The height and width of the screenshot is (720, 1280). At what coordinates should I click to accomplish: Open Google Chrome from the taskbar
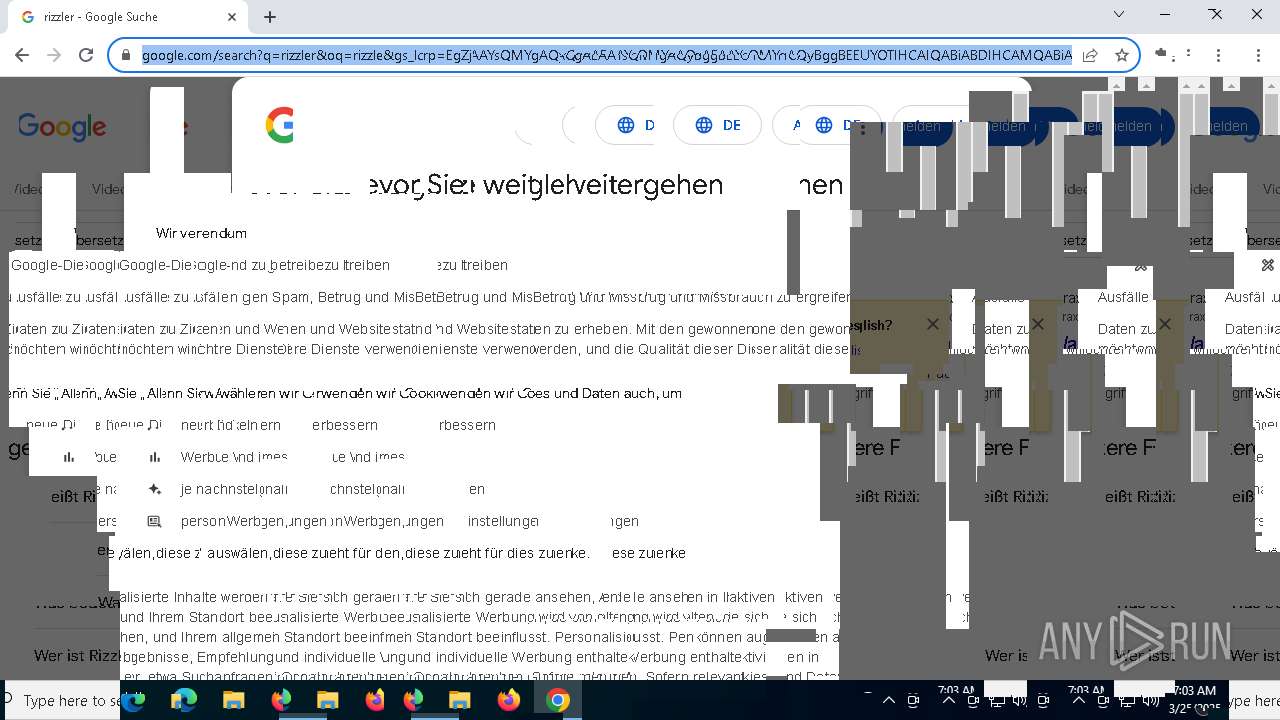pos(558,701)
